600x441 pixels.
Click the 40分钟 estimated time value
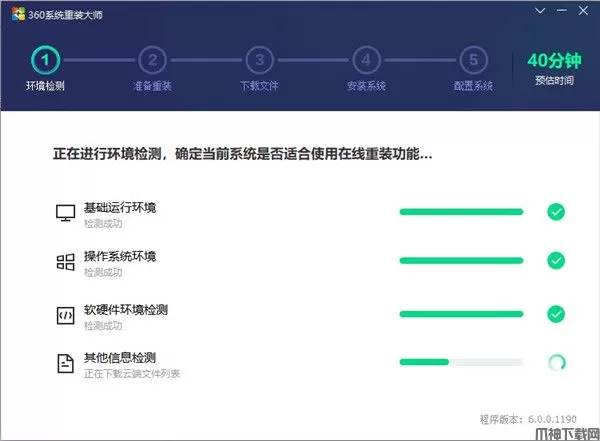(x=554, y=60)
